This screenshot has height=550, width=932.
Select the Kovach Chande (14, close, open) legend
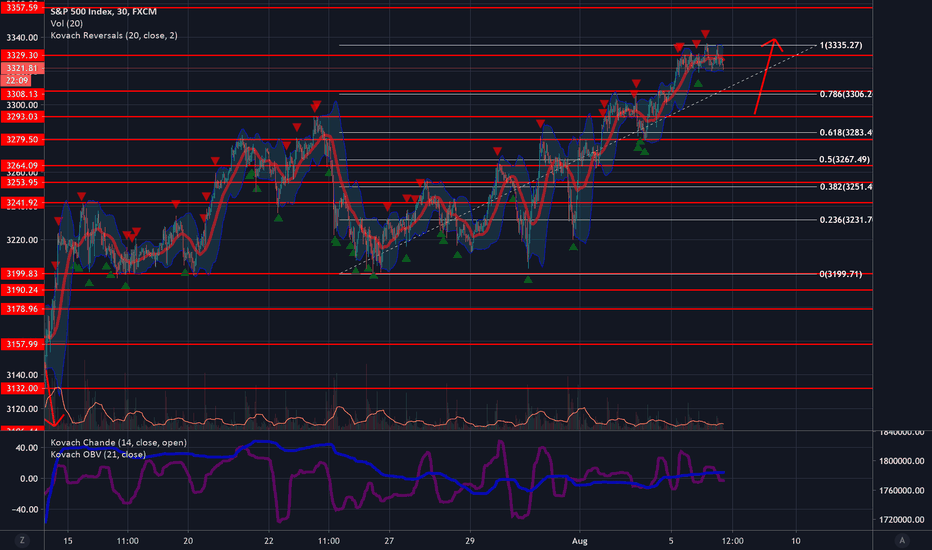pyautogui.click(x=118, y=442)
